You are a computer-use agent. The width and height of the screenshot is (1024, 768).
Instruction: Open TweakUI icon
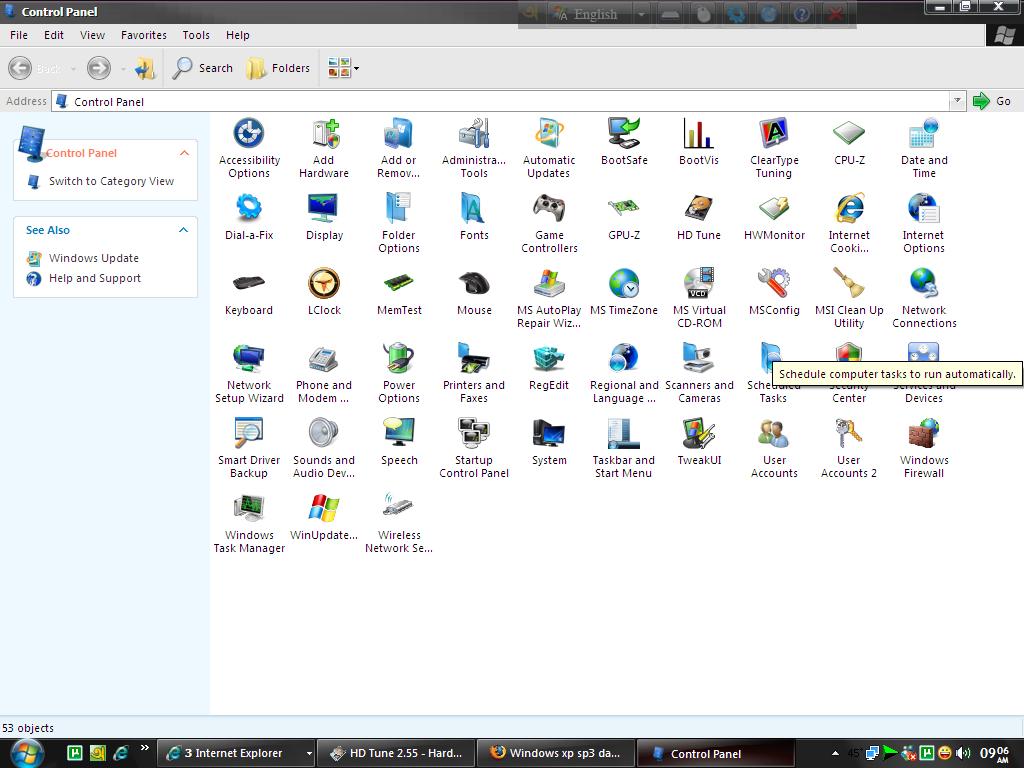tap(698, 434)
